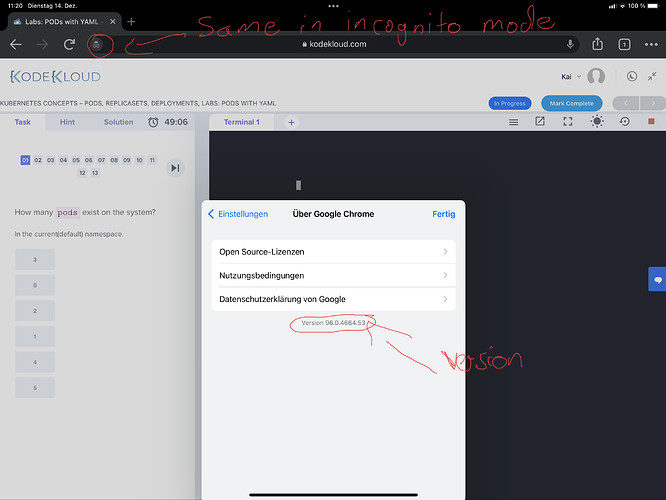Open Datenschutzerklärung von Google
Screen dimensions: 666x500
click(333, 299)
